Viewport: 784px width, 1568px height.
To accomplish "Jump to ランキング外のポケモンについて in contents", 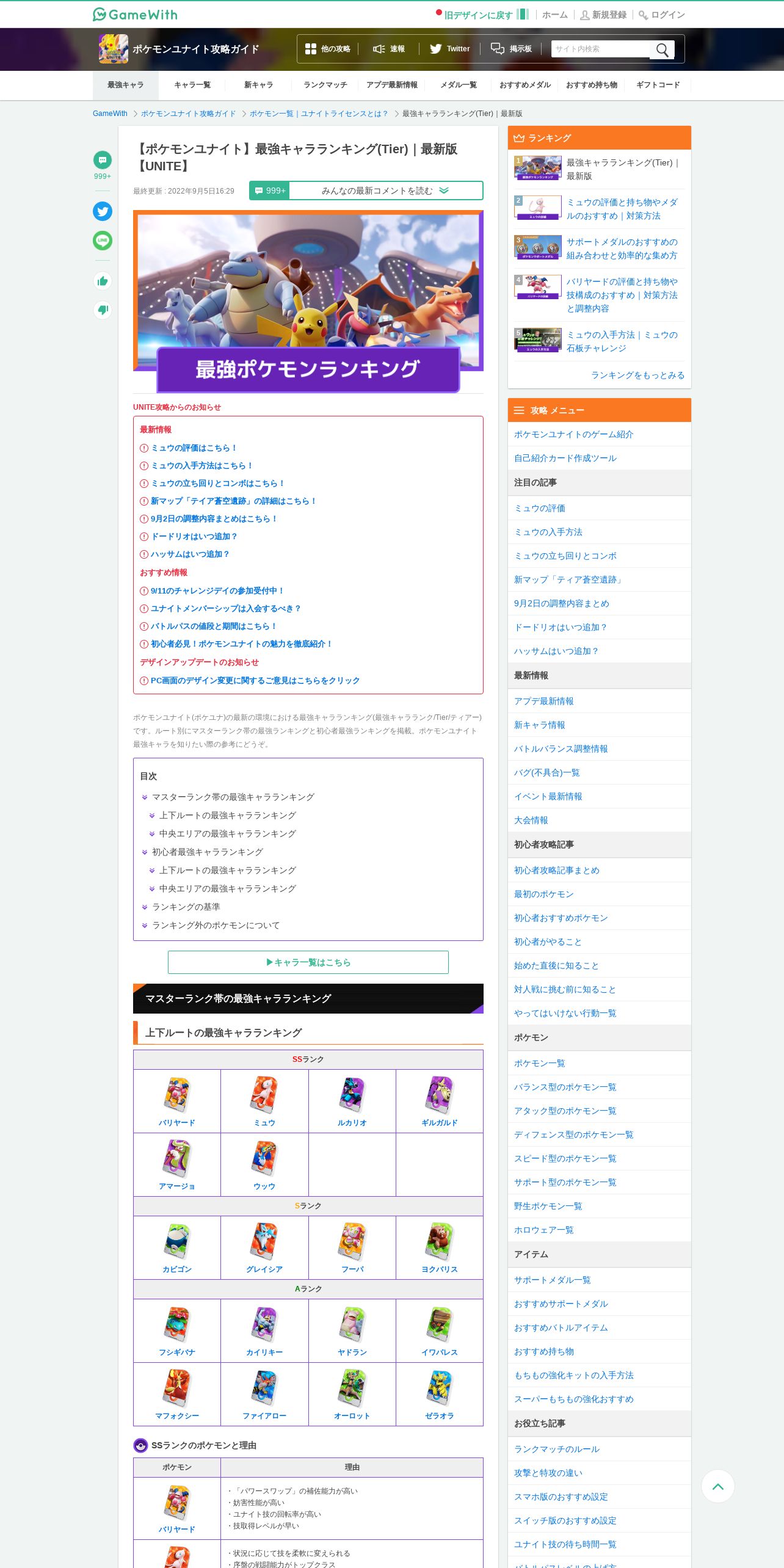I will pos(216,925).
